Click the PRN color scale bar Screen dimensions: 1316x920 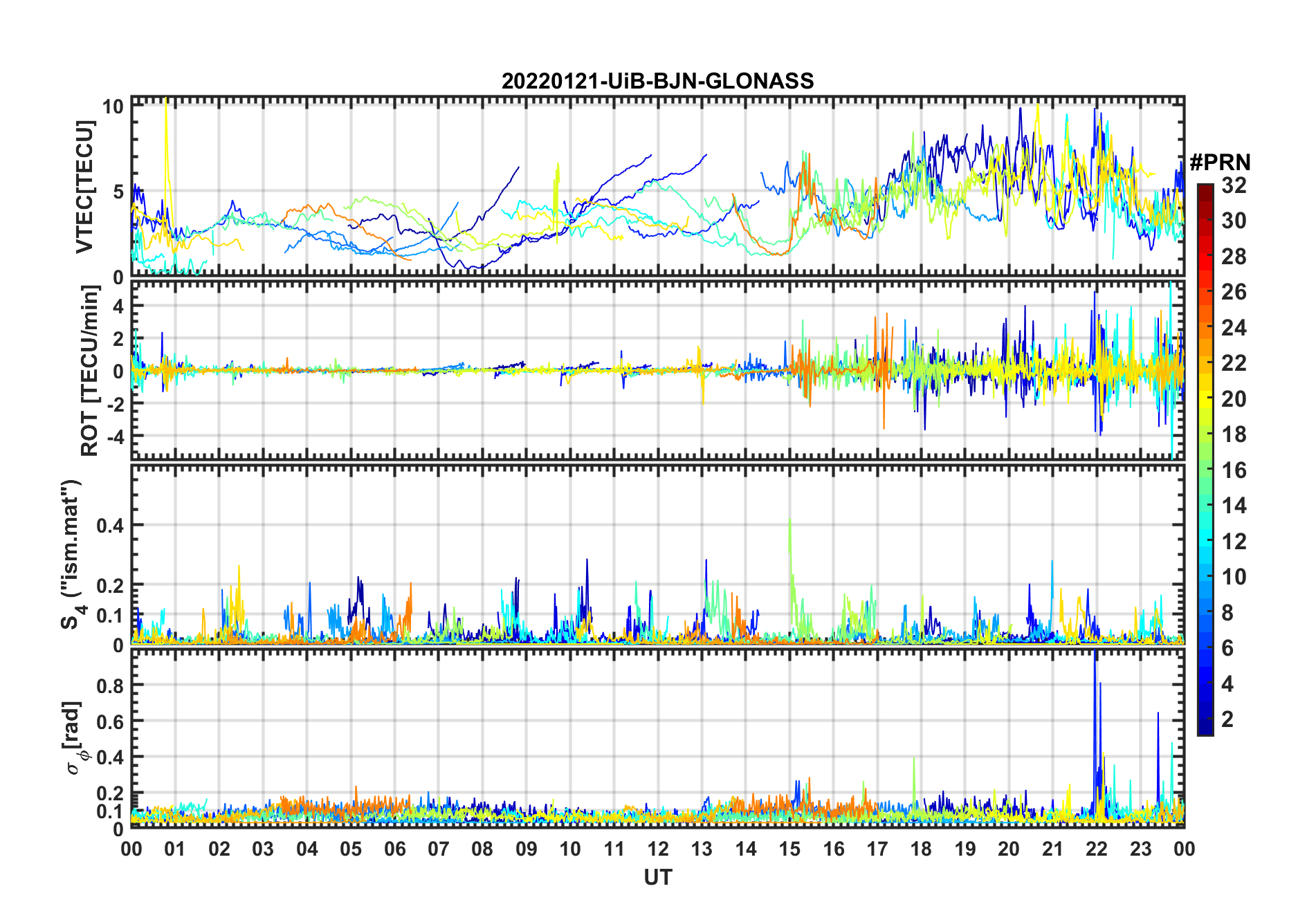tap(1205, 459)
